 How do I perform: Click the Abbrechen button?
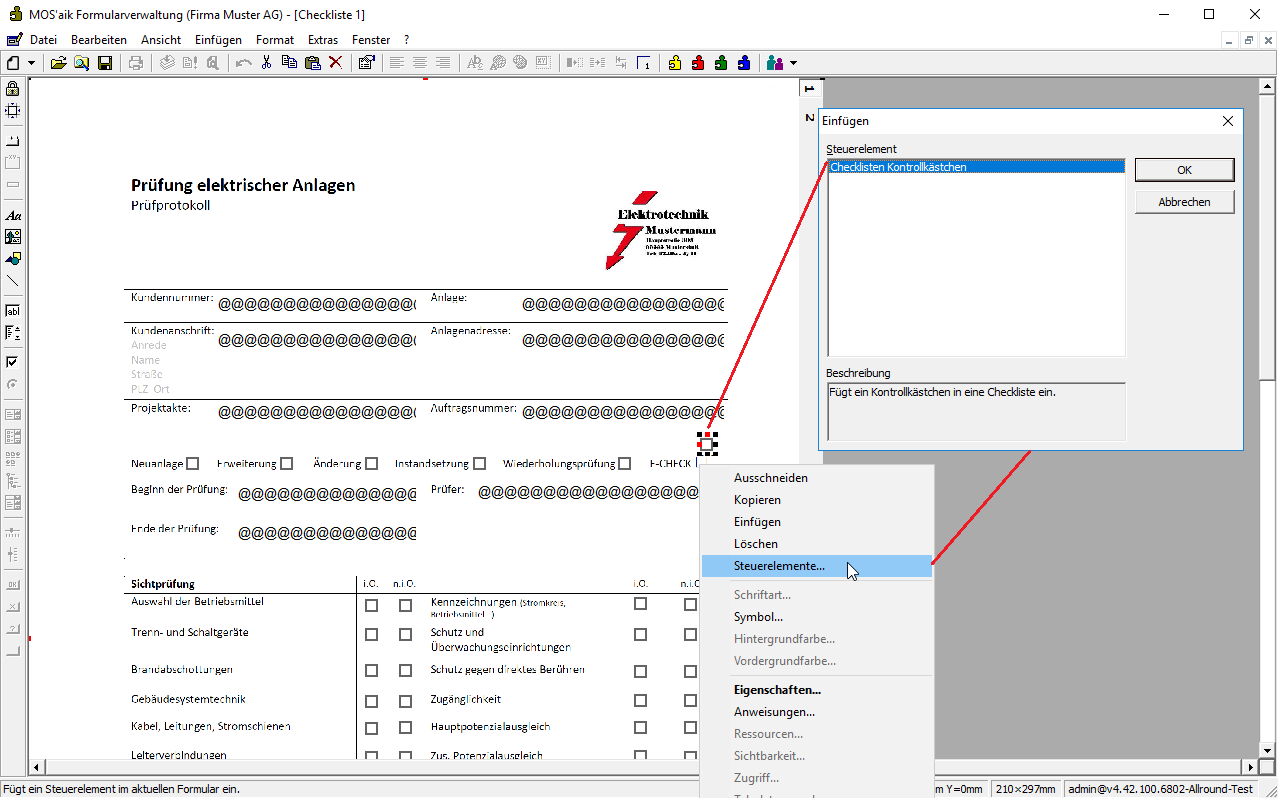click(x=1184, y=202)
